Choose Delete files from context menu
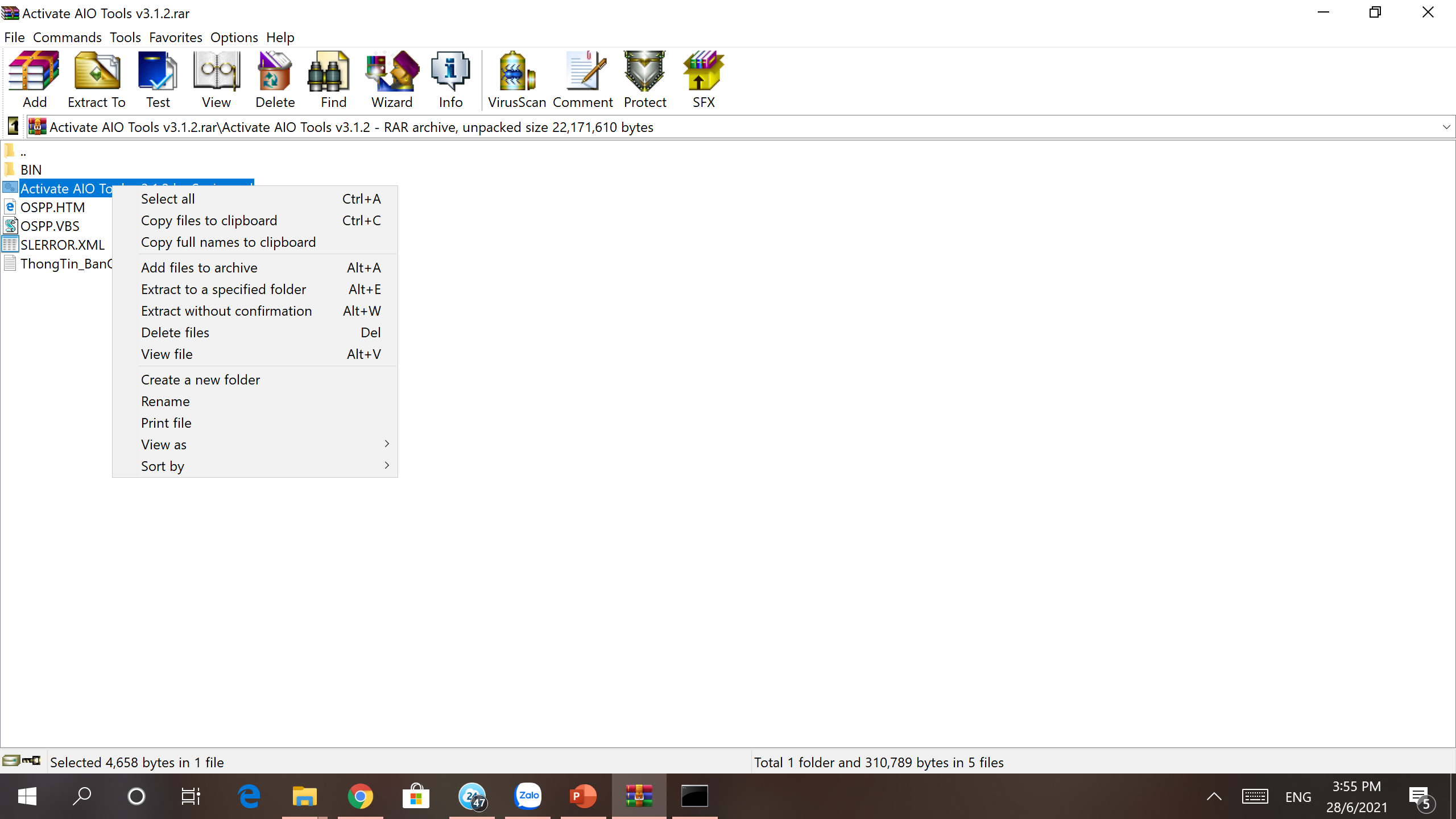 pos(255,333)
